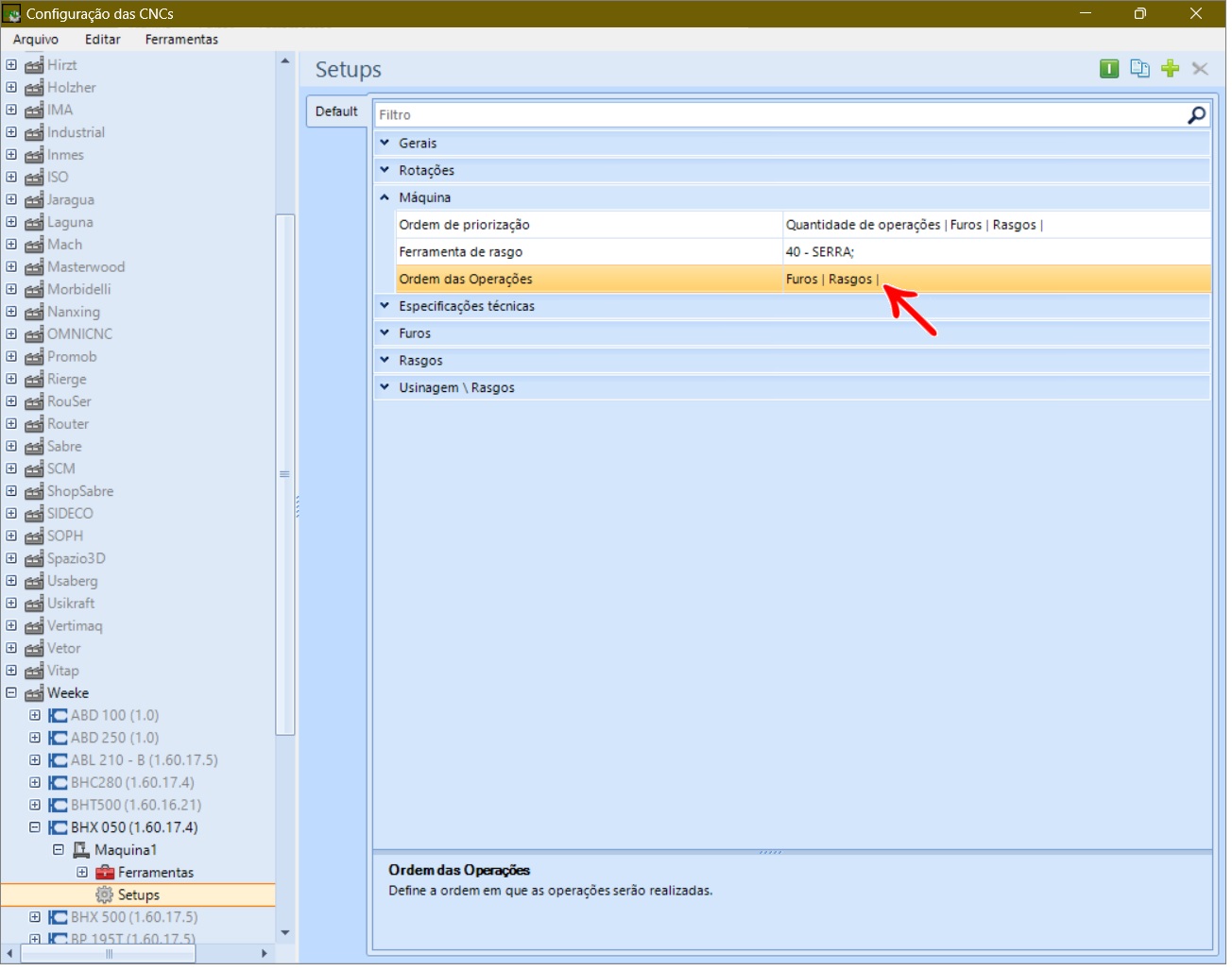This screenshot has height=971, width=1232.
Task: Click the factory icon beside SIDECO
Action: pos(34,514)
